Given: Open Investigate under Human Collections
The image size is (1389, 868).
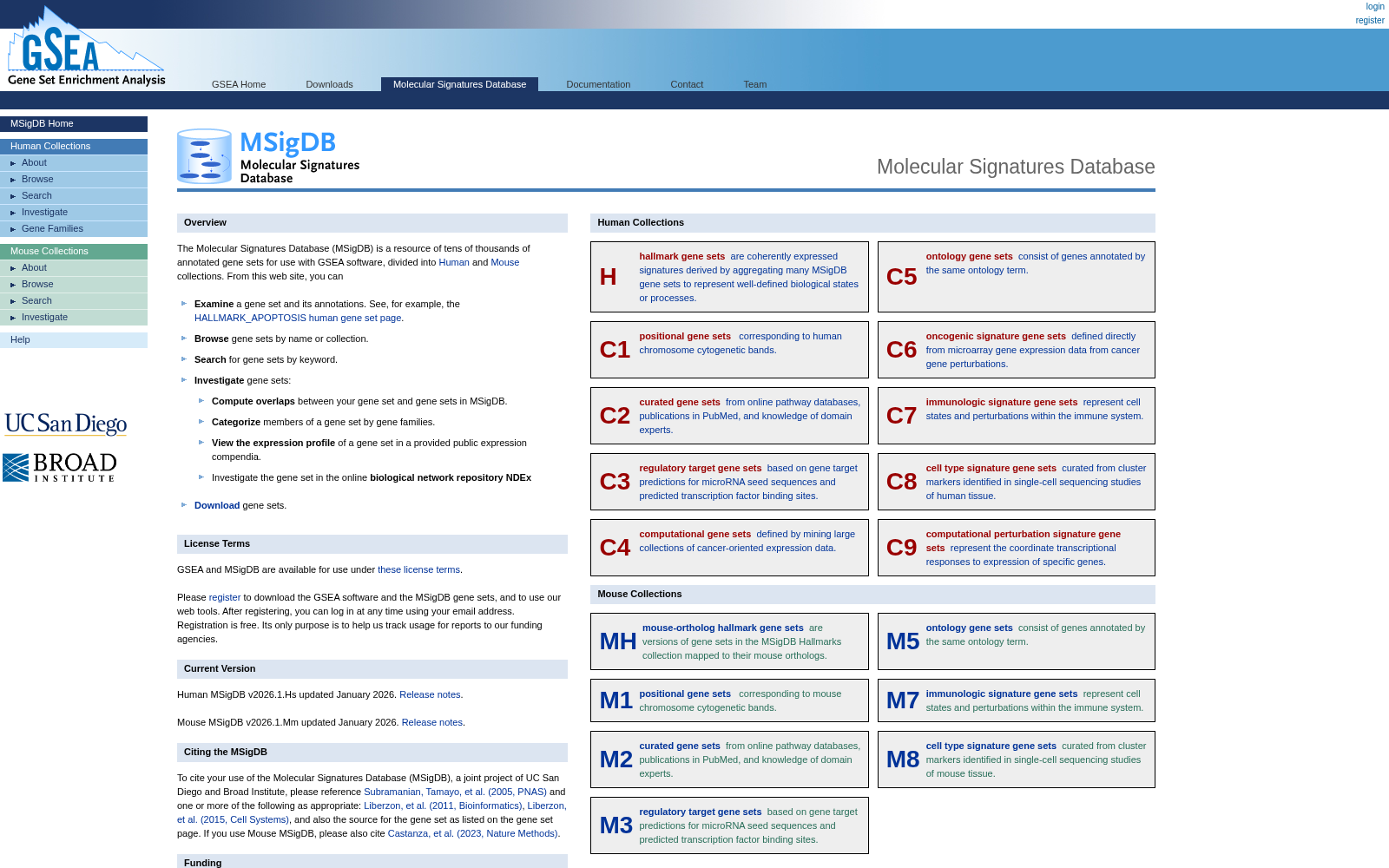Looking at the screenshot, I should [74, 213].
